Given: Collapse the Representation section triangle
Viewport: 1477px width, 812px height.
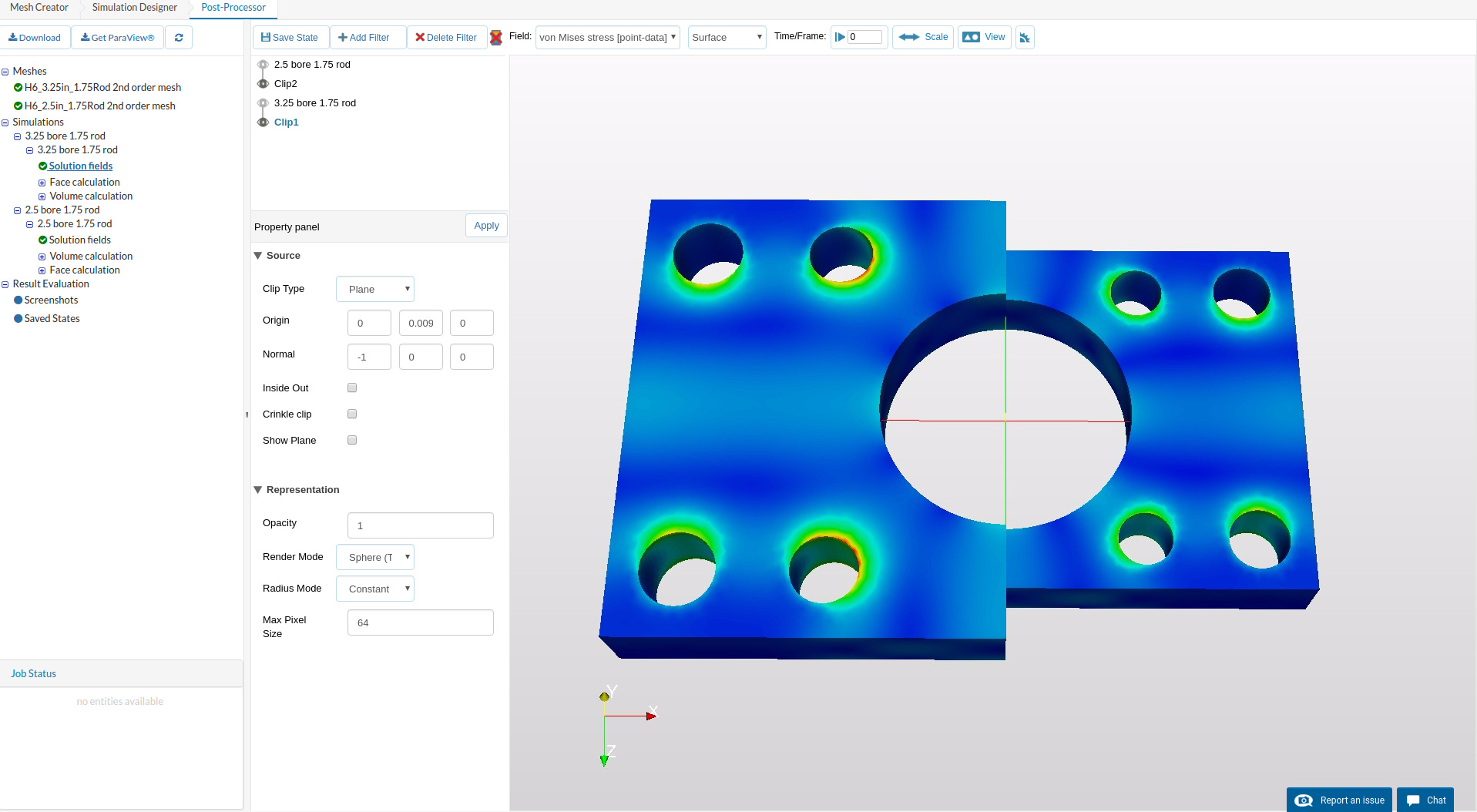Looking at the screenshot, I should tap(258, 490).
